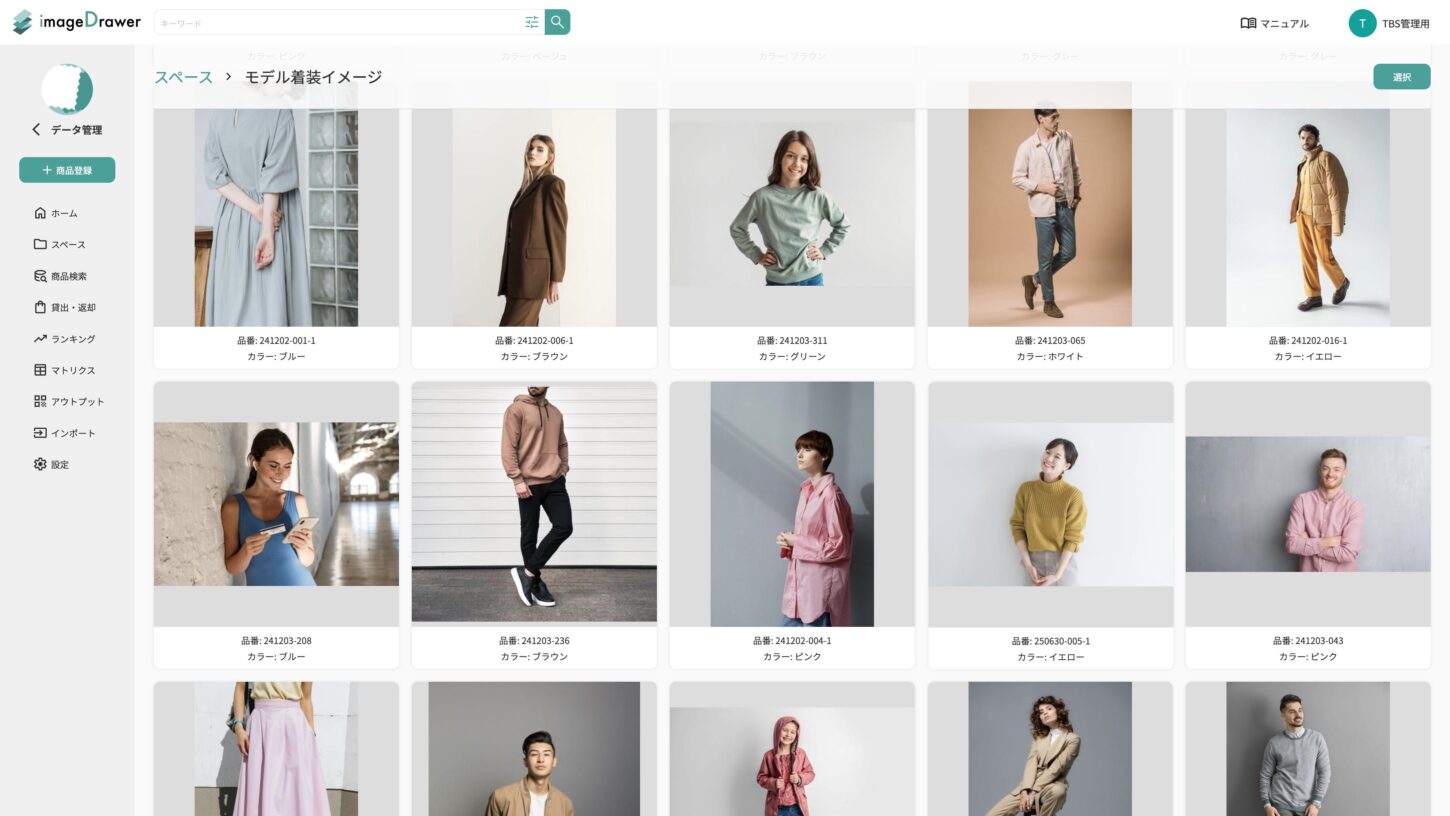This screenshot has height=816, width=1450.
Task: Open スペース folder icon in sidebar
Action: (40, 244)
